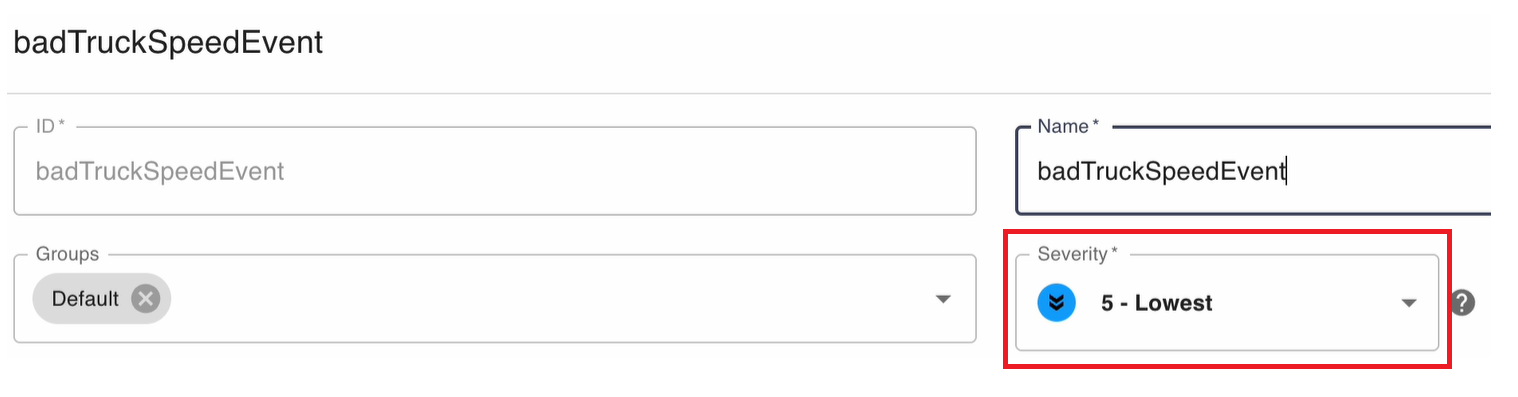Screen dimensions: 1518x397
Task: Select the Default group chip label
Action: (85, 299)
